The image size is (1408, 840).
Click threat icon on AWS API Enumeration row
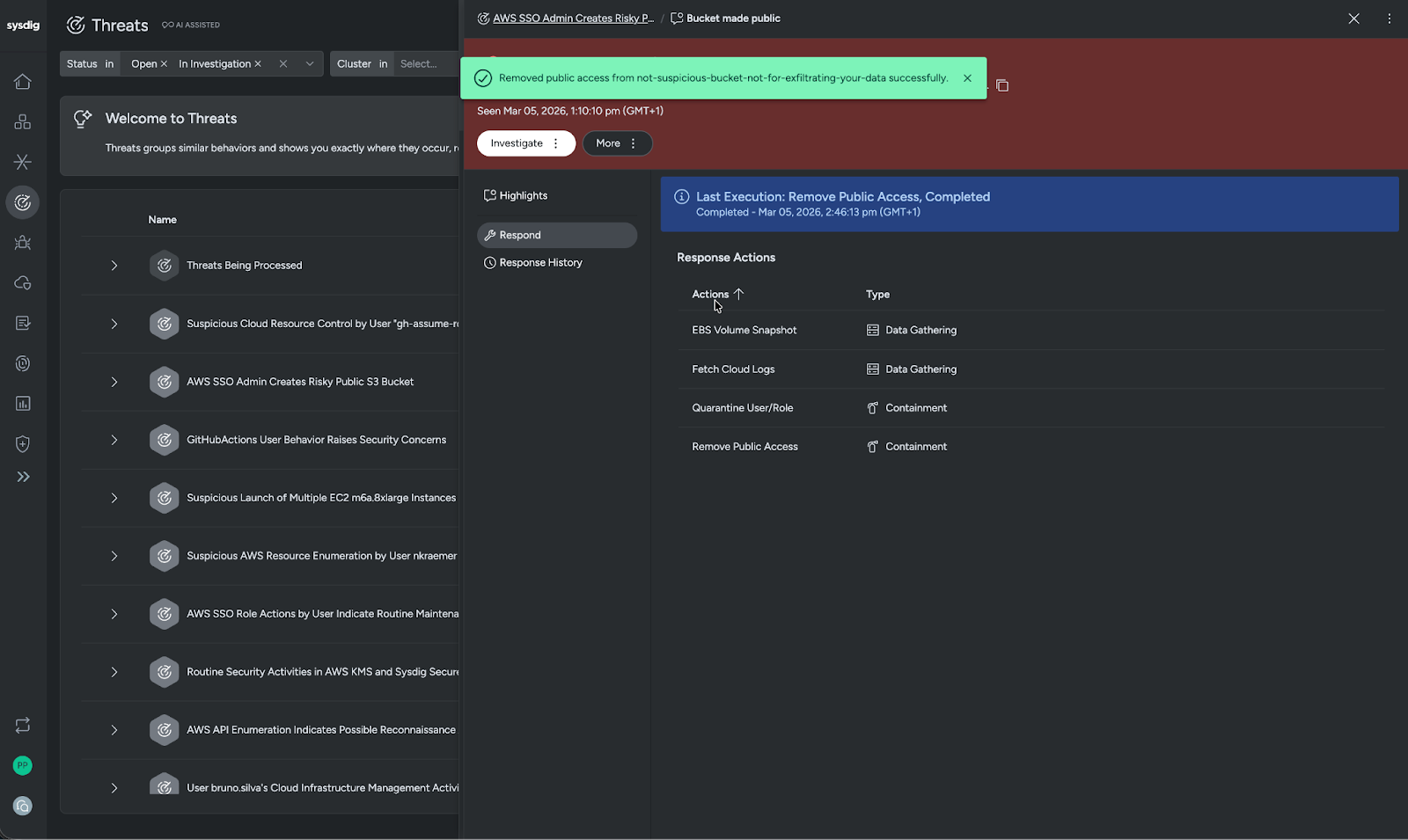[x=165, y=730]
